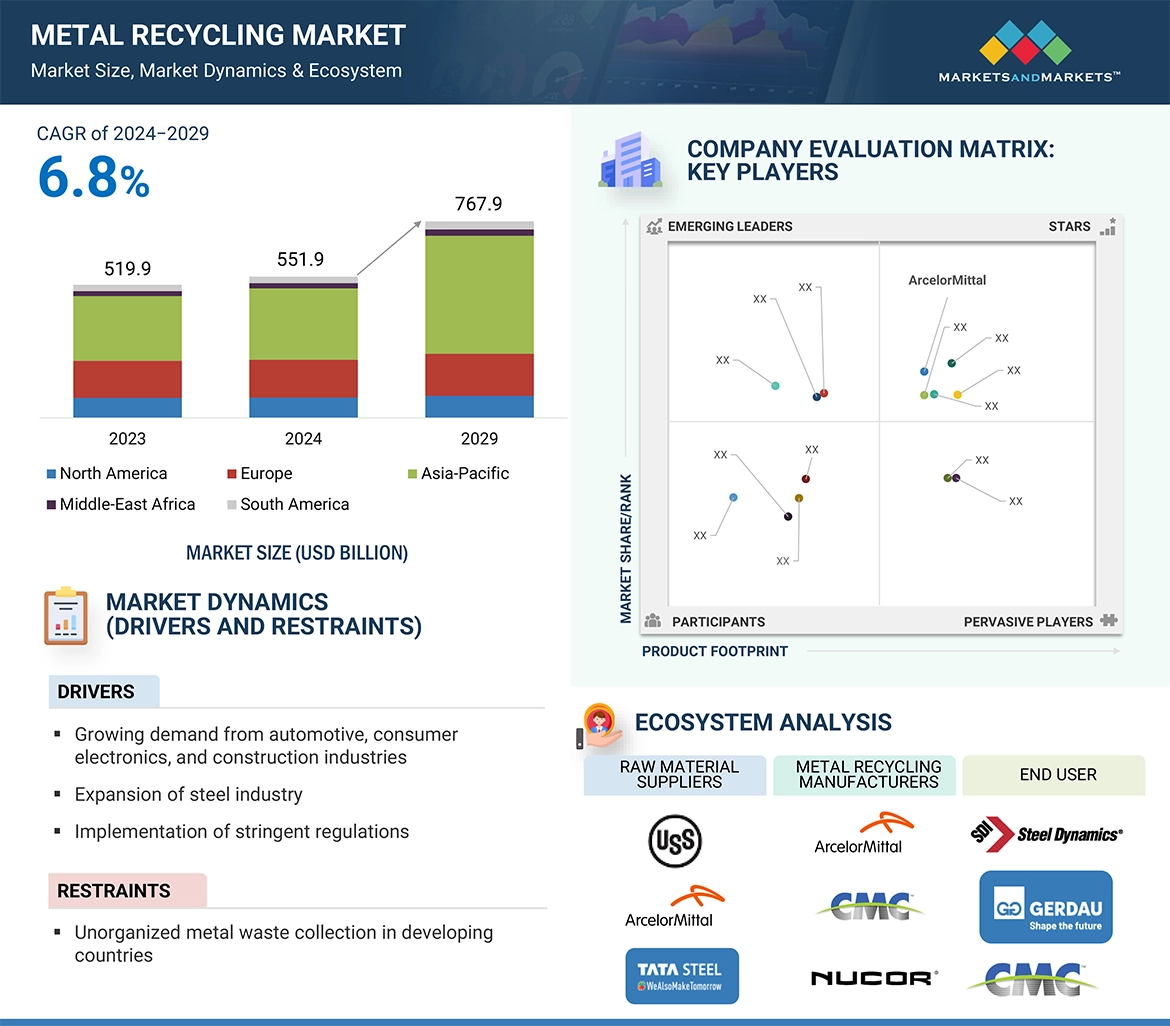Select the Raw Material Suppliers header

point(678,775)
